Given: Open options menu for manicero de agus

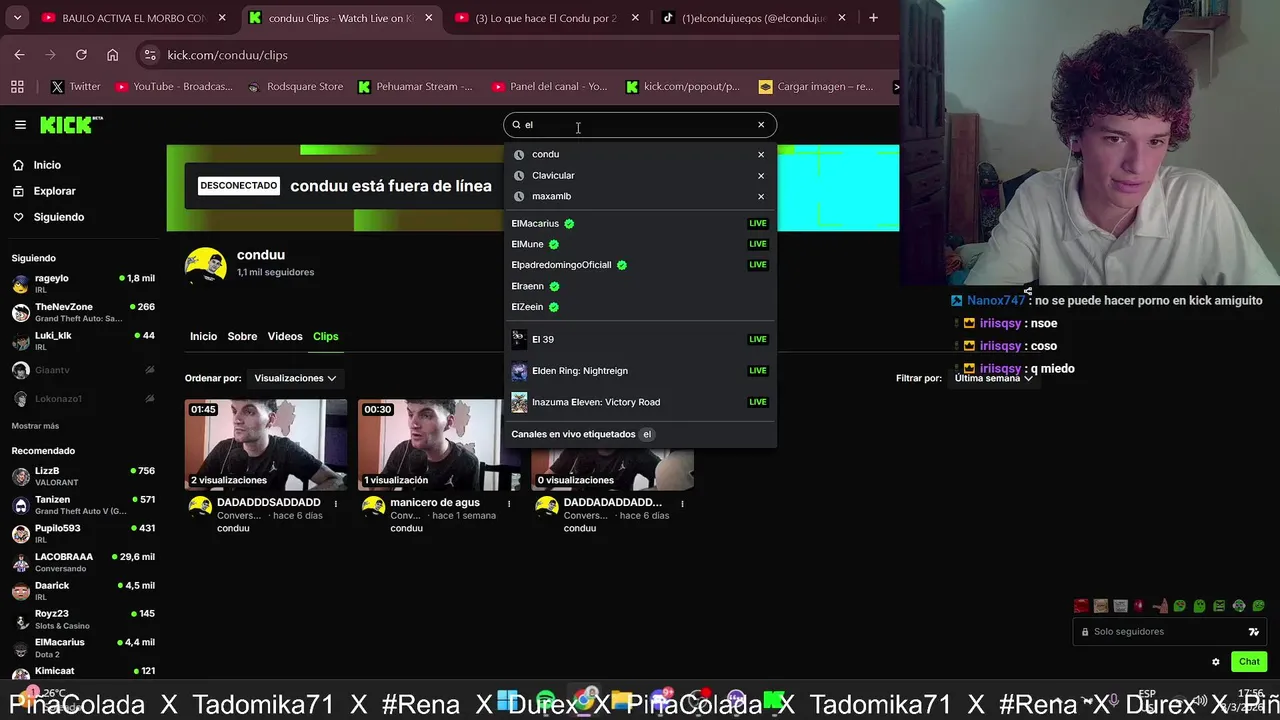Looking at the screenshot, I should 509,504.
